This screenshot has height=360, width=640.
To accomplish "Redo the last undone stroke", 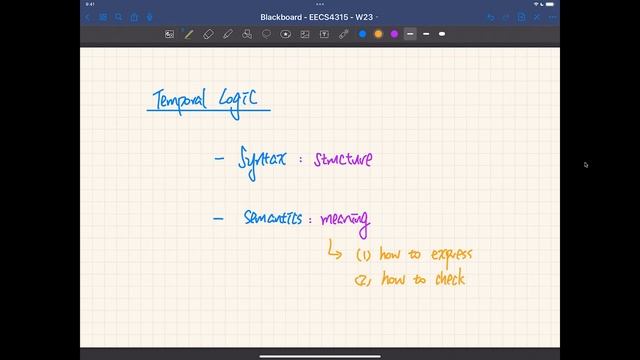I will click(x=506, y=18).
